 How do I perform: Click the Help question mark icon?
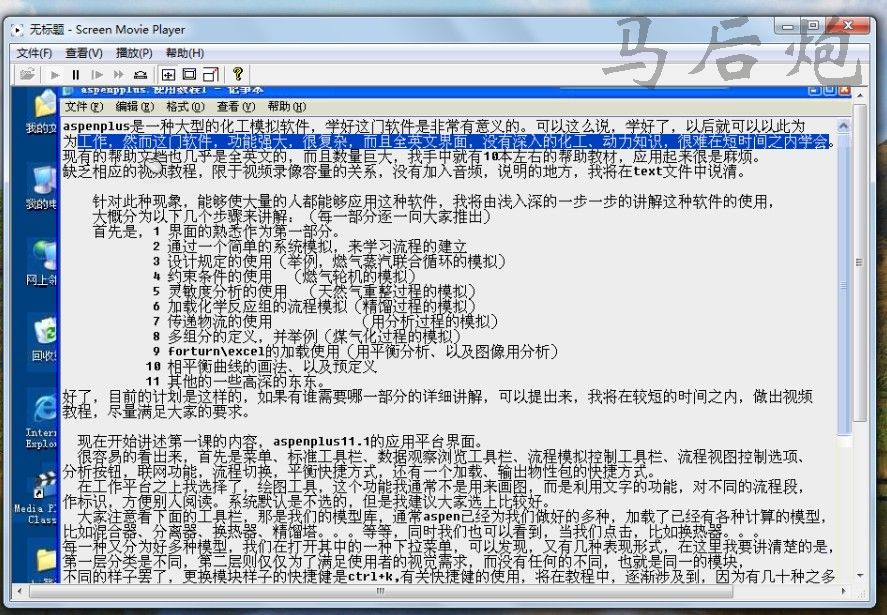237,74
